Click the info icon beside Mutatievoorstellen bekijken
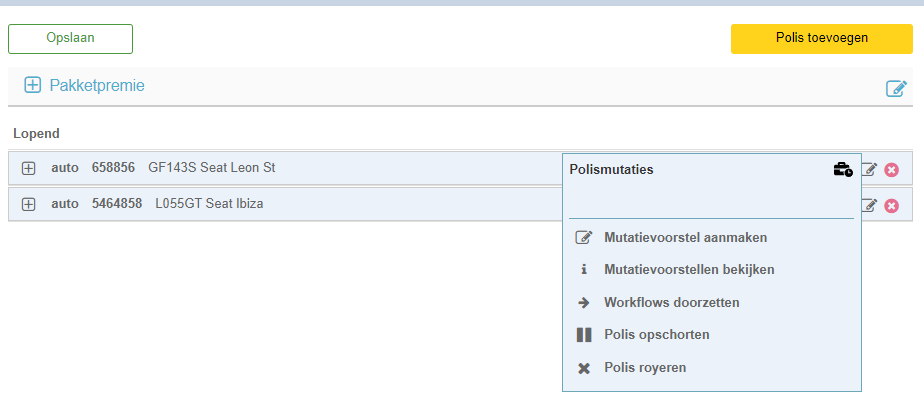This screenshot has height=403, width=924. pos(583,270)
